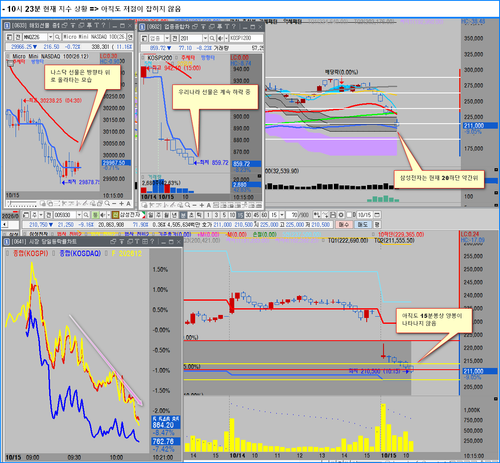Viewport: 500px width, 463px height.
Task: Click help question mark in 해외선물 window title
Action: point(103,25)
